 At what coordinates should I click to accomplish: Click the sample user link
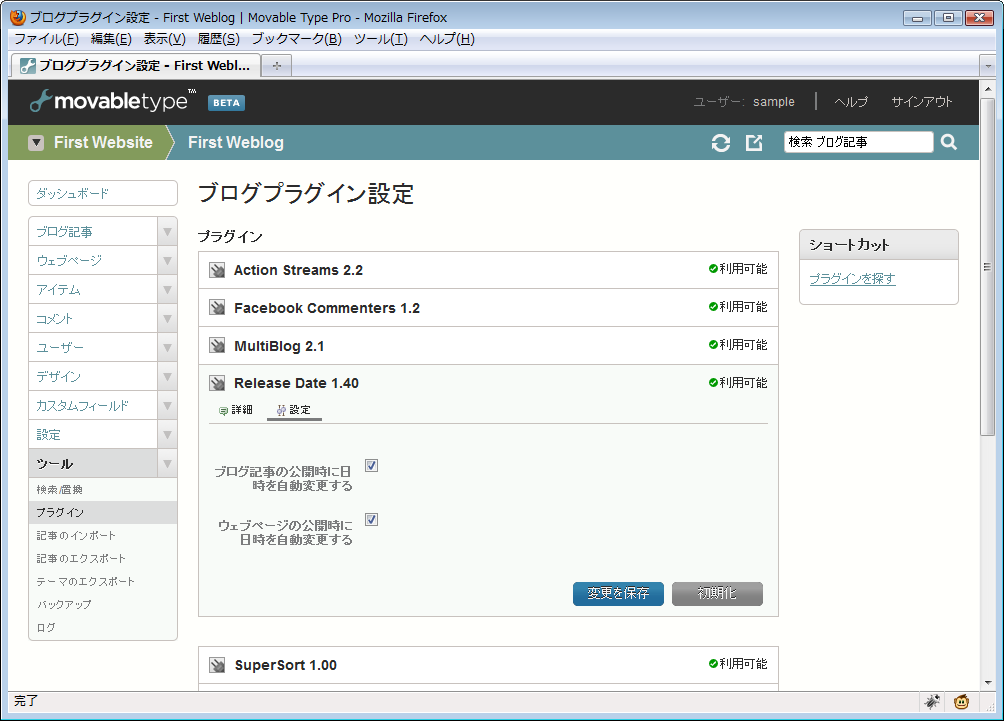click(x=773, y=102)
